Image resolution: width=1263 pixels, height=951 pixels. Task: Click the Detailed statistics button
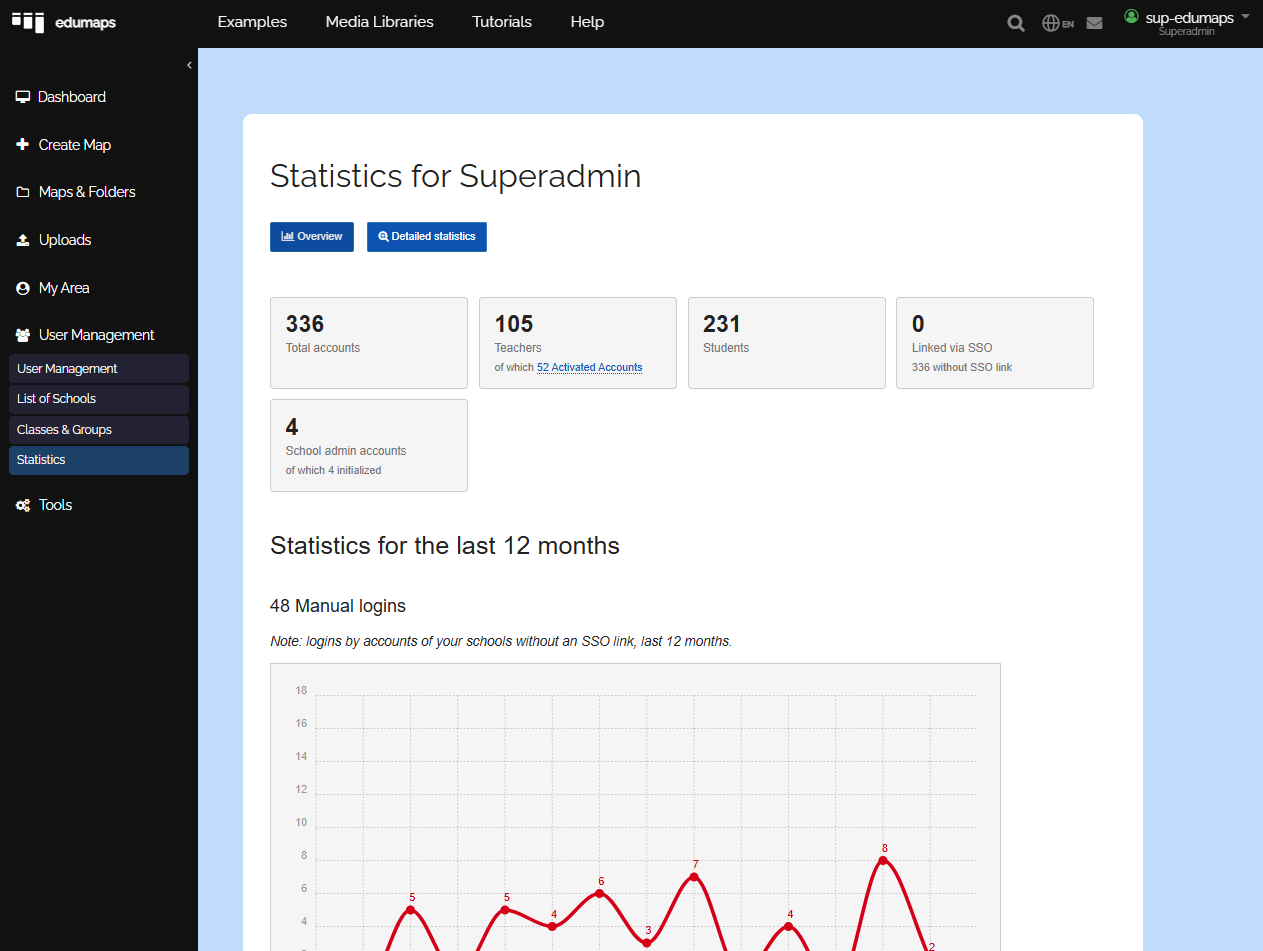pos(427,237)
